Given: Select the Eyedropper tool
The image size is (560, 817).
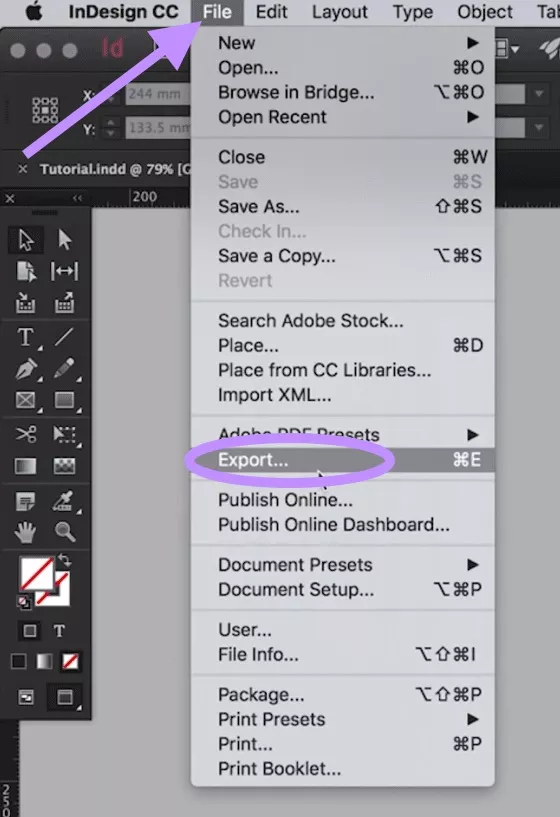Looking at the screenshot, I should (64, 501).
